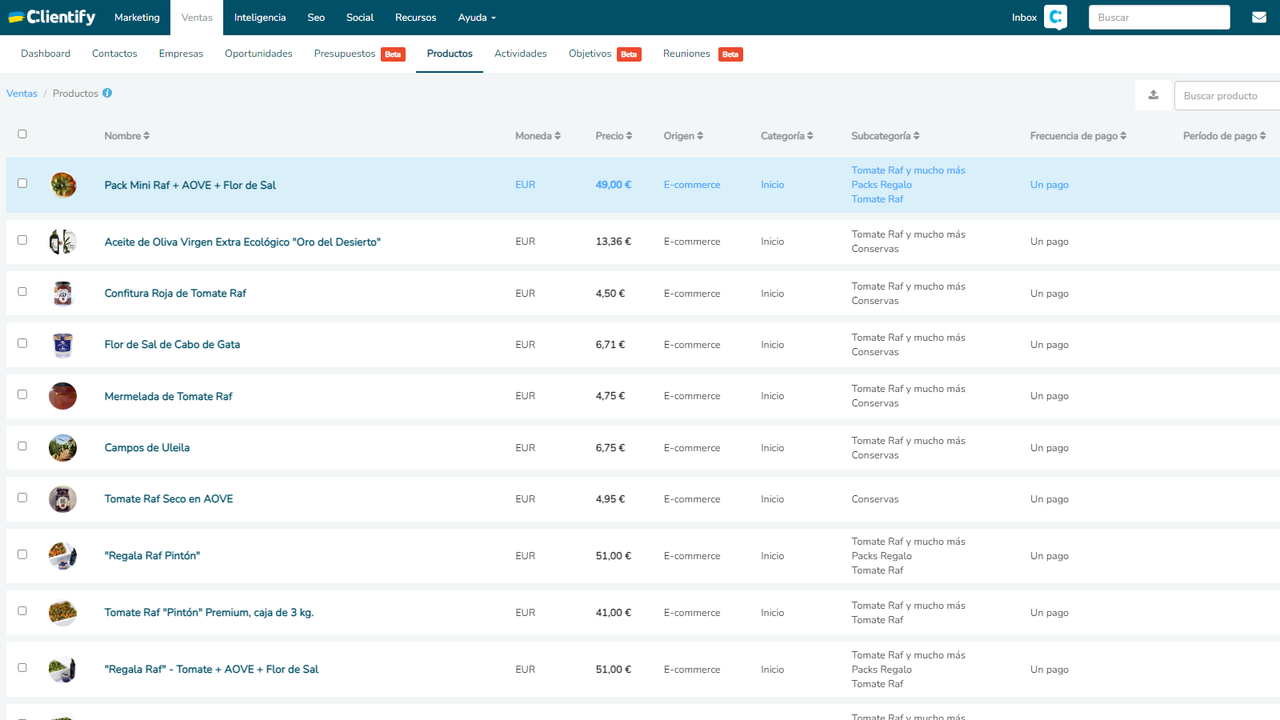Viewport: 1280px width, 720px height.
Task: Toggle the select-all products checkbox
Action: (x=22, y=134)
